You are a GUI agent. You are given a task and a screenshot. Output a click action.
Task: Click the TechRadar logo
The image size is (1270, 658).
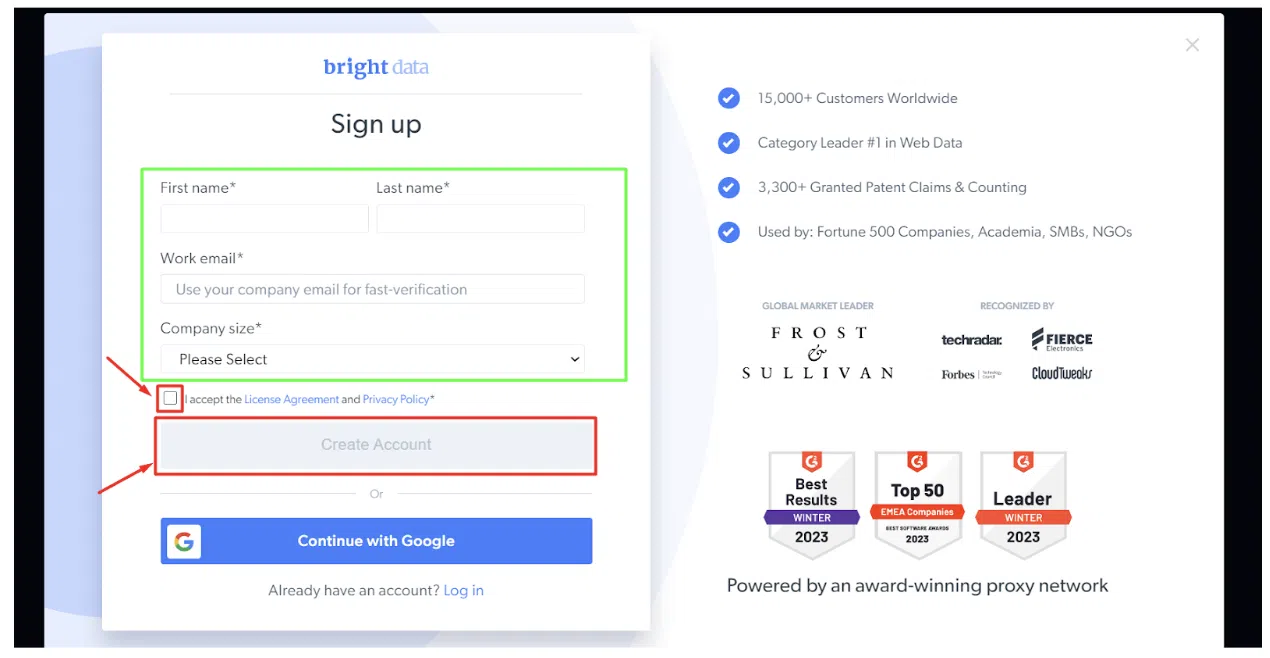[971, 340]
